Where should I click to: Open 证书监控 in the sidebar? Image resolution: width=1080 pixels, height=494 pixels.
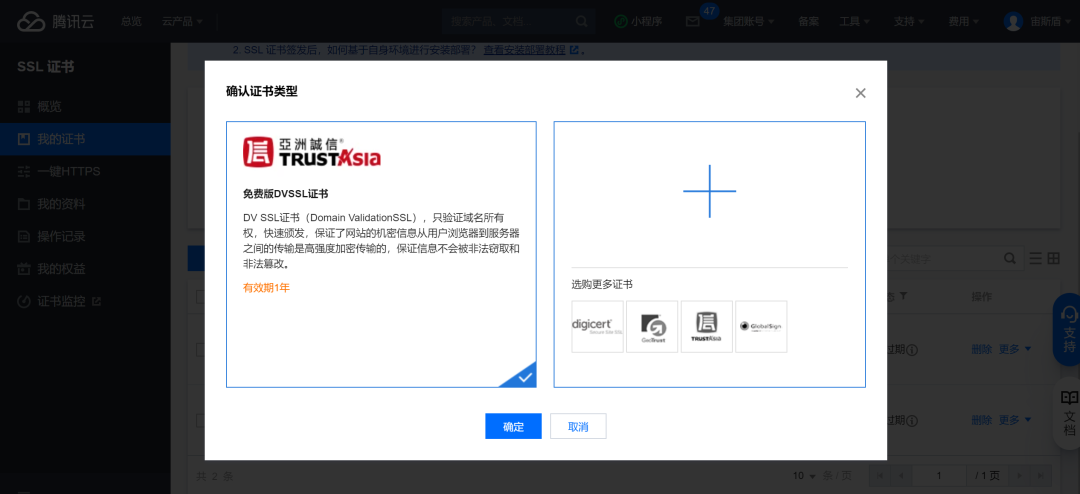click(x=85, y=301)
